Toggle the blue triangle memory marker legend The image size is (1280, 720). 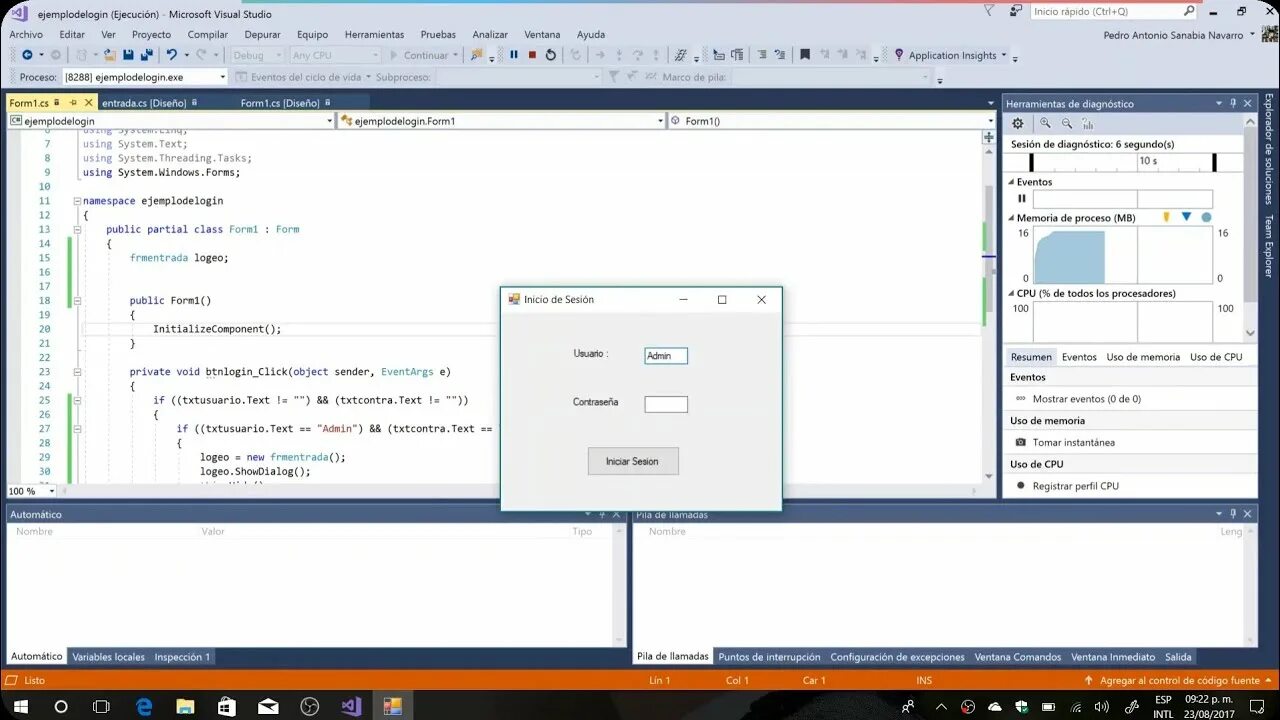1186,217
